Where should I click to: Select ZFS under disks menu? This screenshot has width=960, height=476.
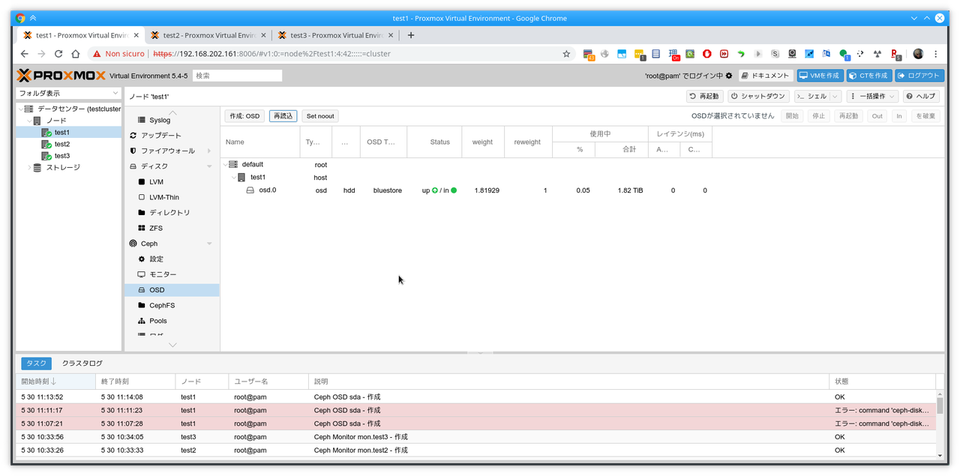156,228
